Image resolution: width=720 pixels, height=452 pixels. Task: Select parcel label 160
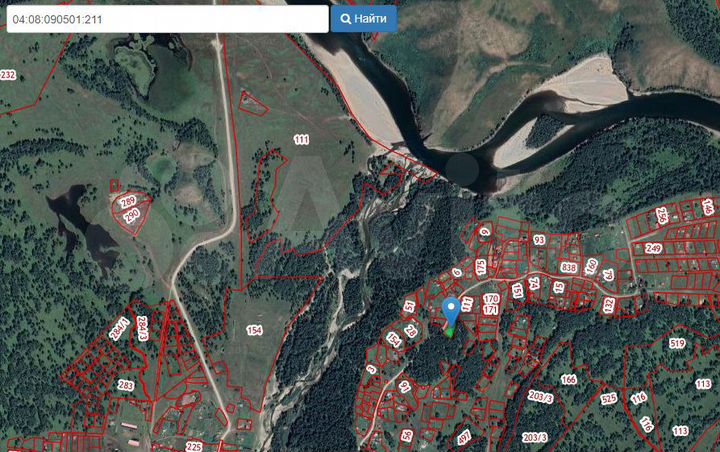click(591, 266)
